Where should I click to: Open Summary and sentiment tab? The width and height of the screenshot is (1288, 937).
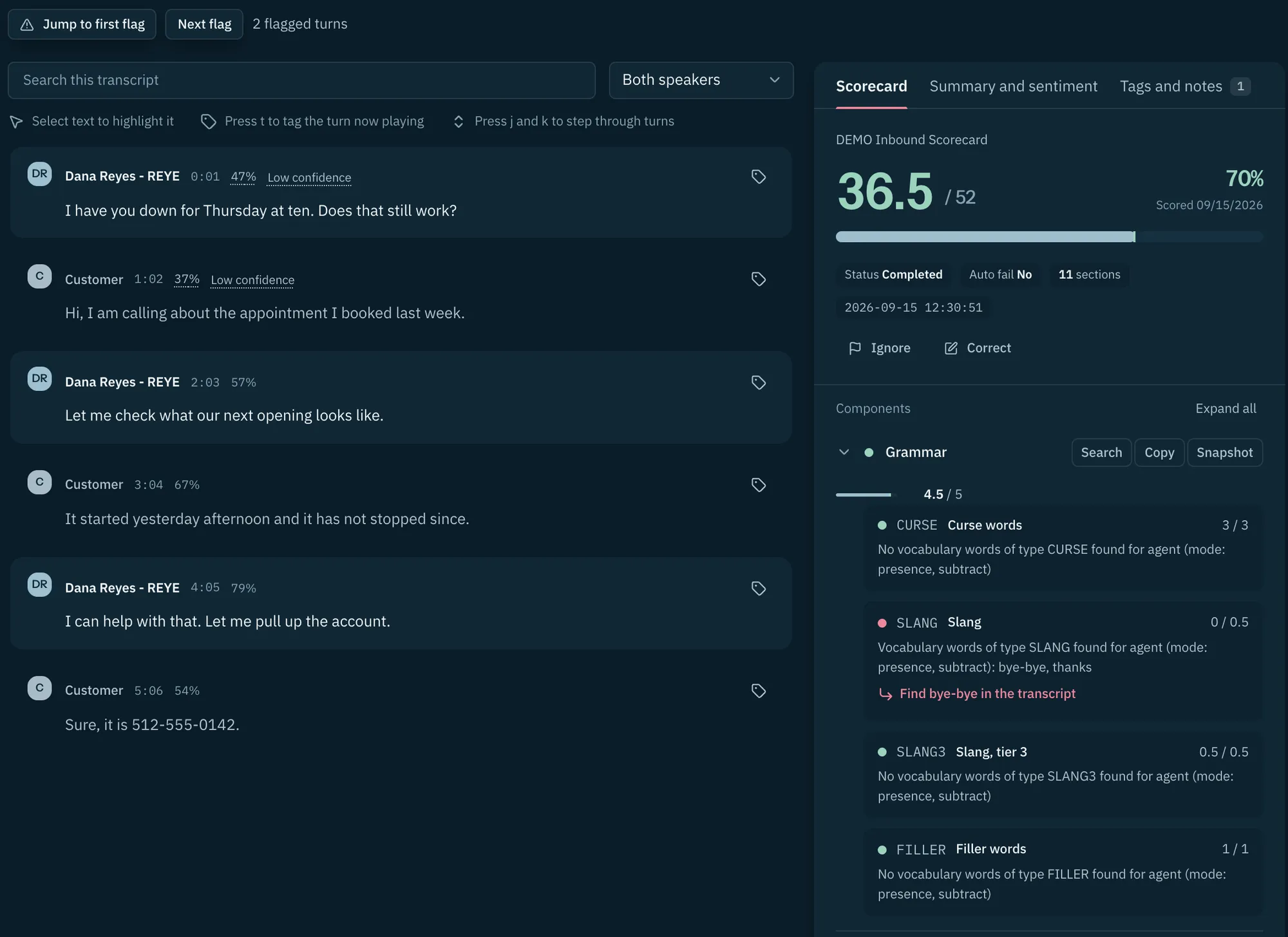point(1013,86)
